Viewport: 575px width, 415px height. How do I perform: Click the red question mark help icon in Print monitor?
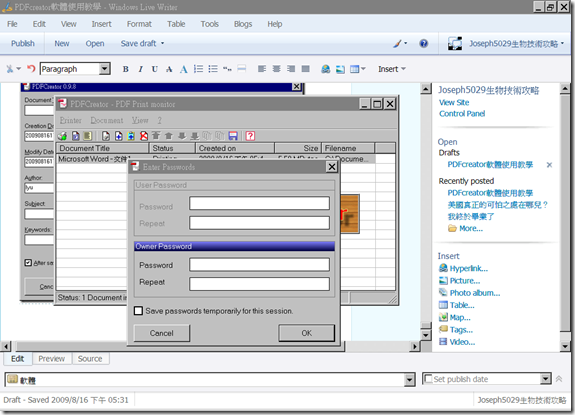pos(250,136)
